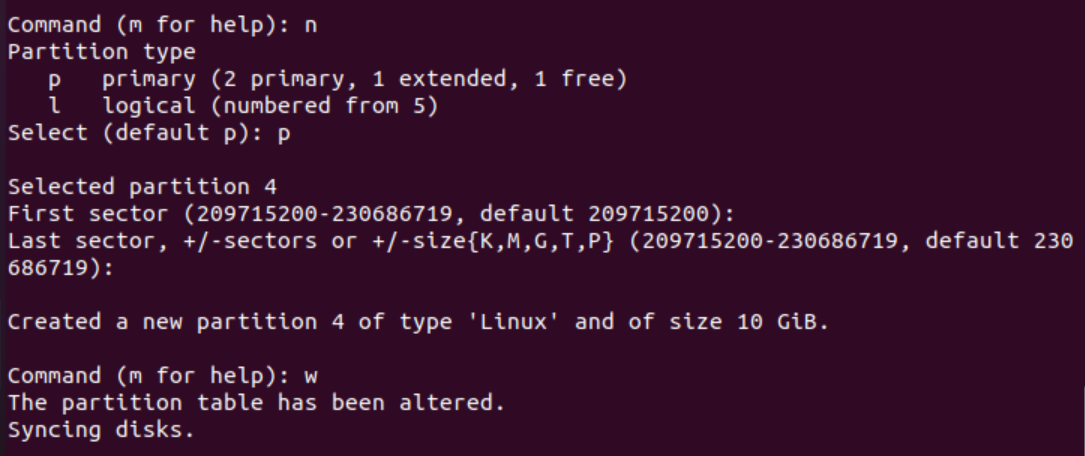
Task: Click 'primary (2 primary, 1 extended, 1 free)' text
Action: (364, 79)
